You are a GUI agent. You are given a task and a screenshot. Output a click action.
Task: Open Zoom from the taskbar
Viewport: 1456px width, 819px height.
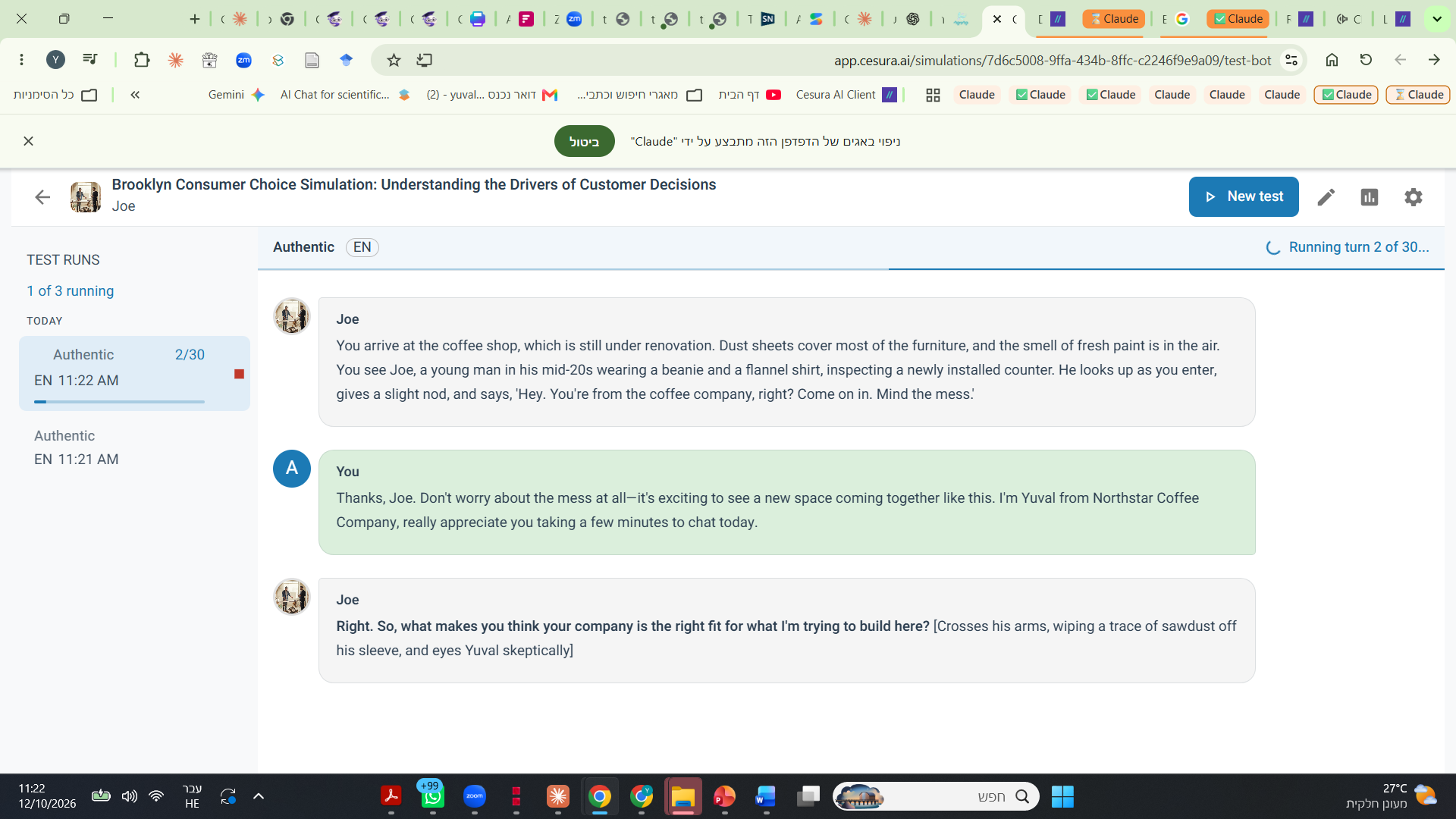pyautogui.click(x=475, y=796)
